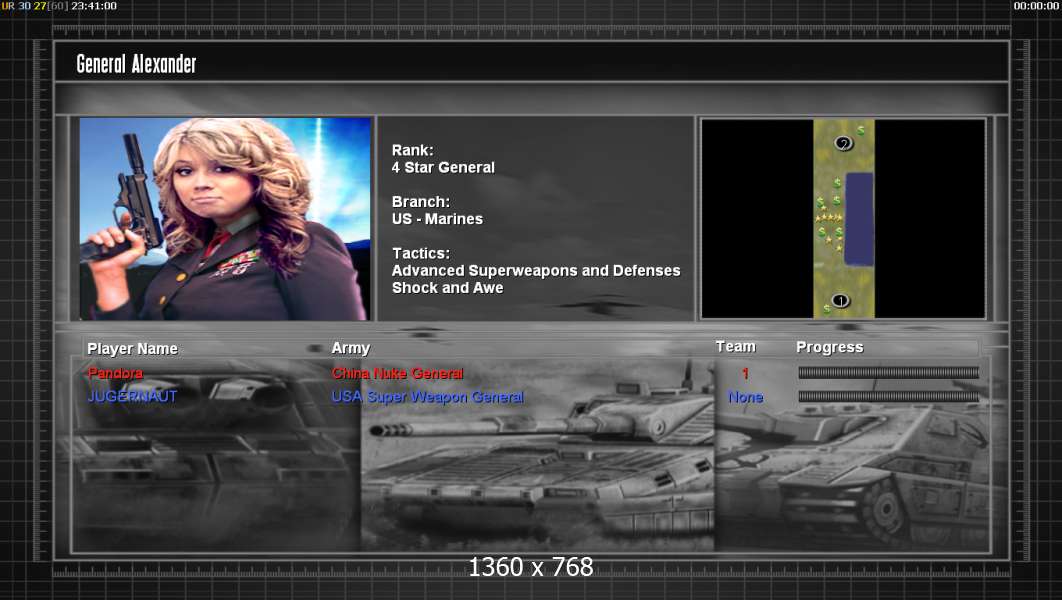This screenshot has height=600, width=1062.
Task: Click the blue lake area on minimap
Action: click(859, 219)
